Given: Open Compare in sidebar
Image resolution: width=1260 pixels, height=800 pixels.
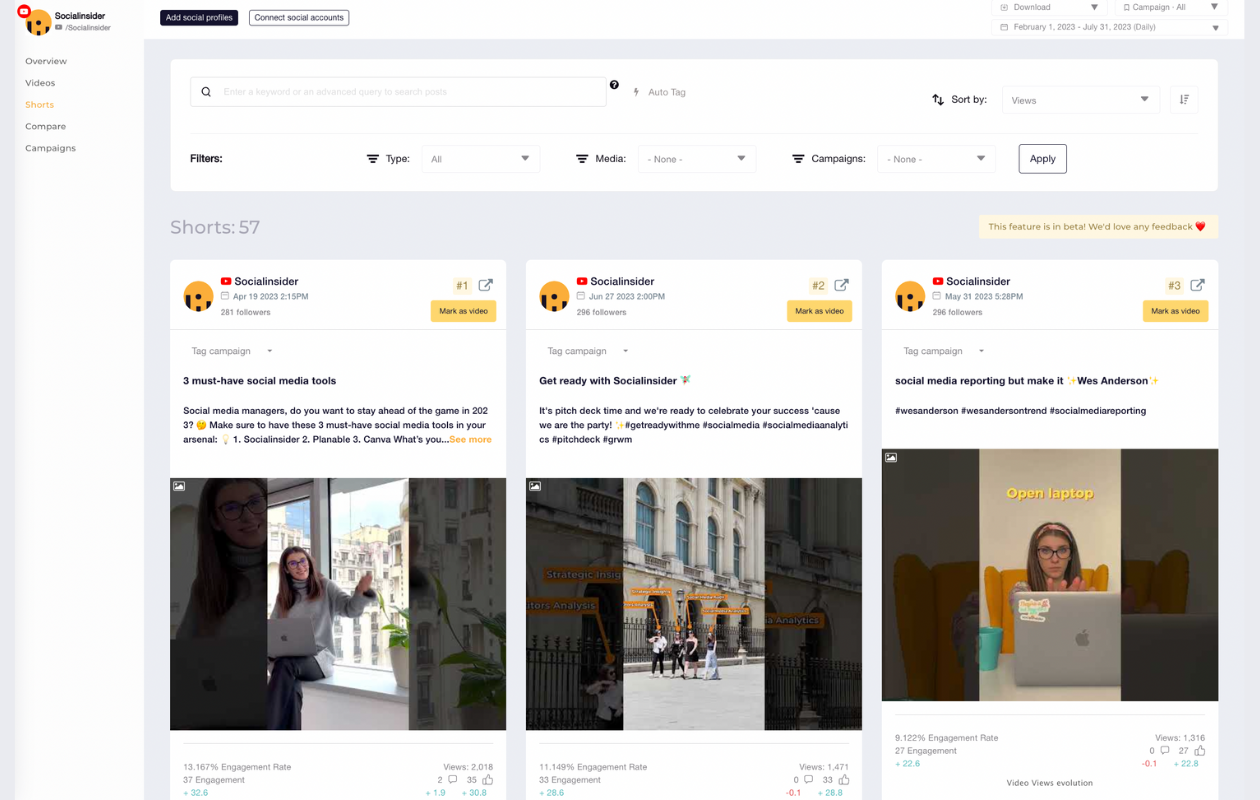Looking at the screenshot, I should [x=46, y=127].
